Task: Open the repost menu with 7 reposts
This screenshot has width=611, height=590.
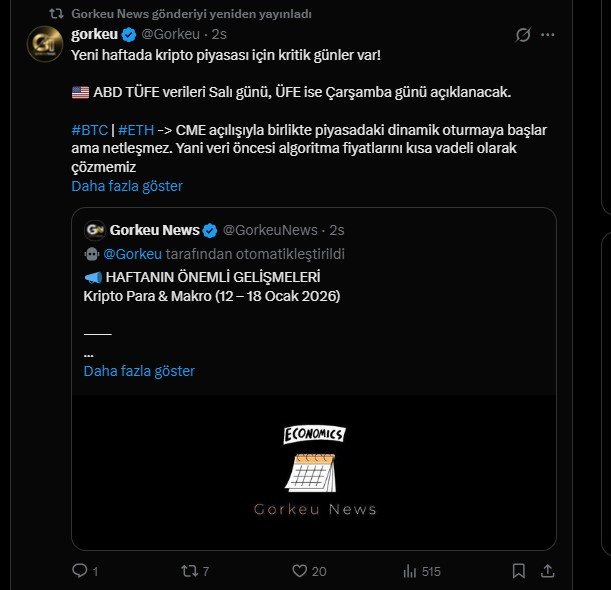Action: click(187, 571)
